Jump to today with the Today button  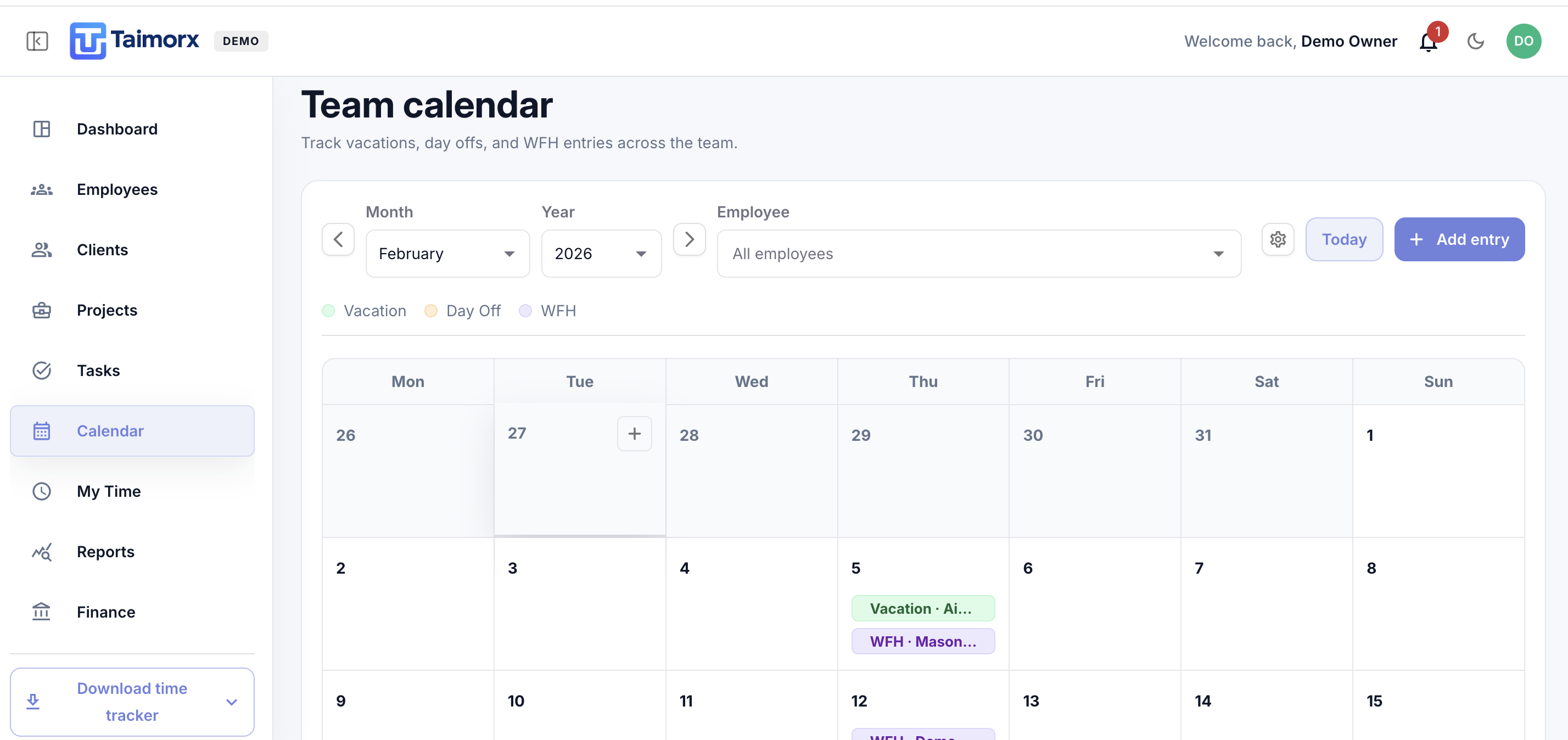1344,239
